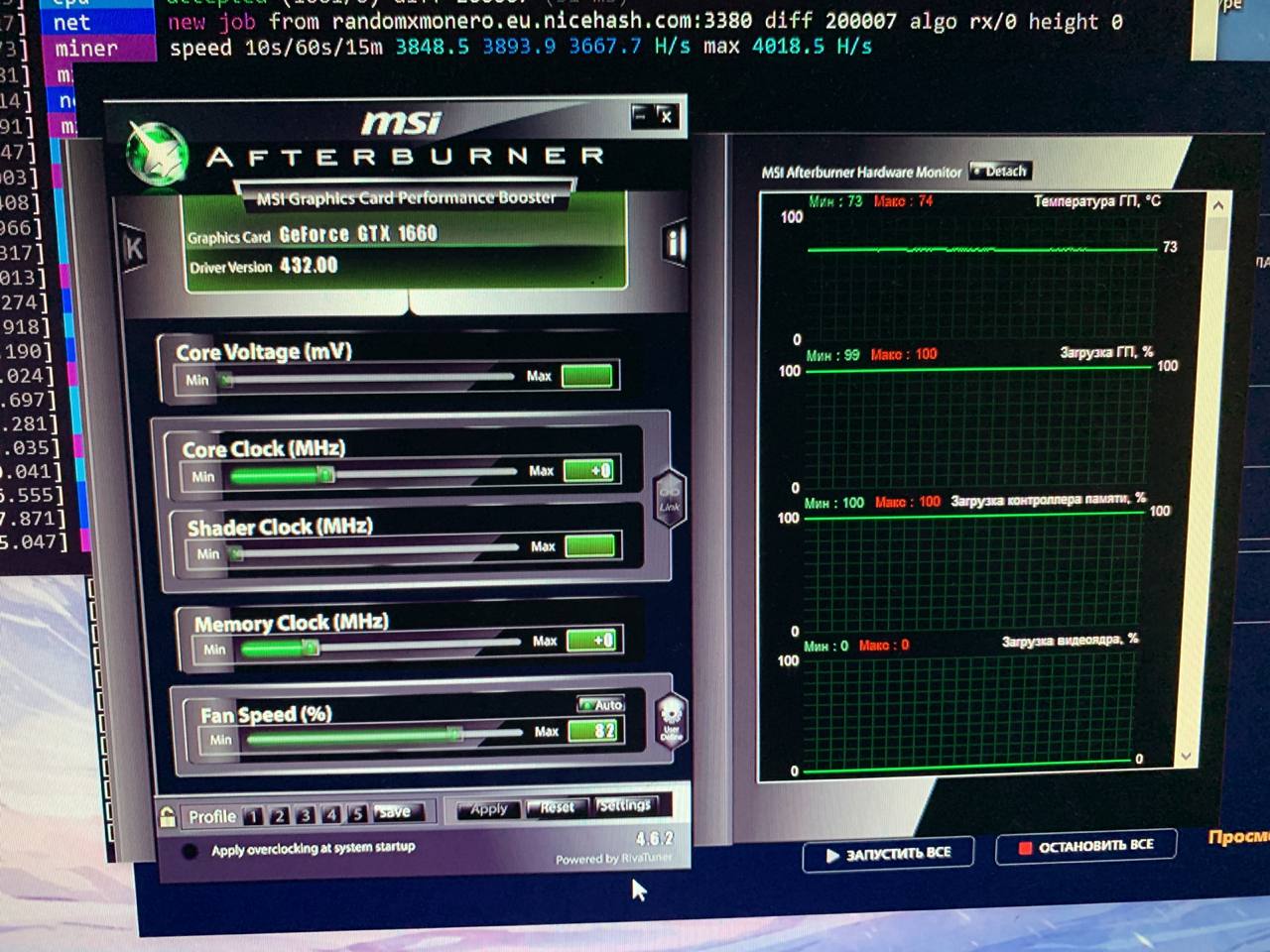Image resolution: width=1270 pixels, height=952 pixels.
Task: Toggle Apply overclocking at system startup
Action: tap(190, 851)
